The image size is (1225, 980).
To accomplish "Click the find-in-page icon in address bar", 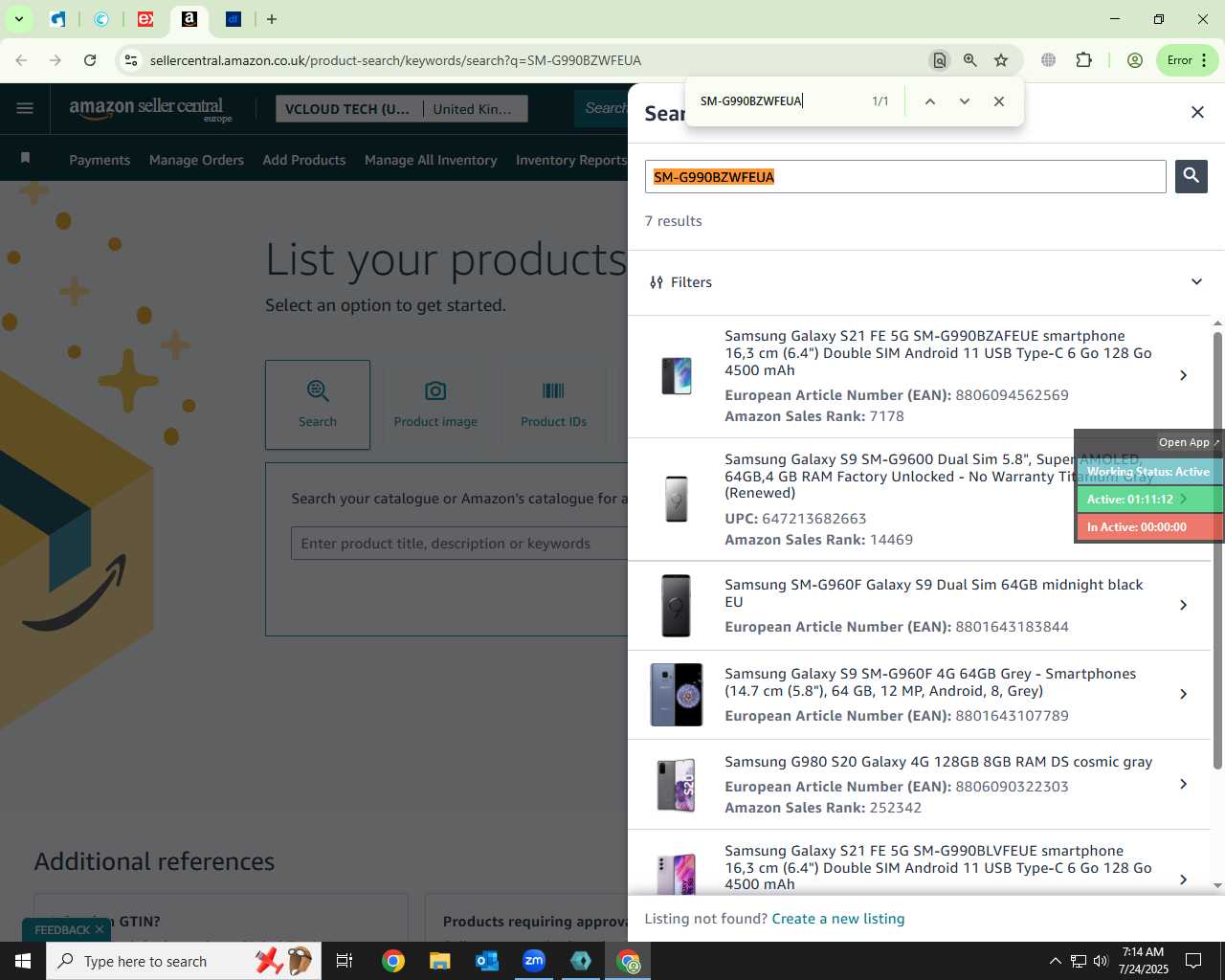I will tap(940, 60).
